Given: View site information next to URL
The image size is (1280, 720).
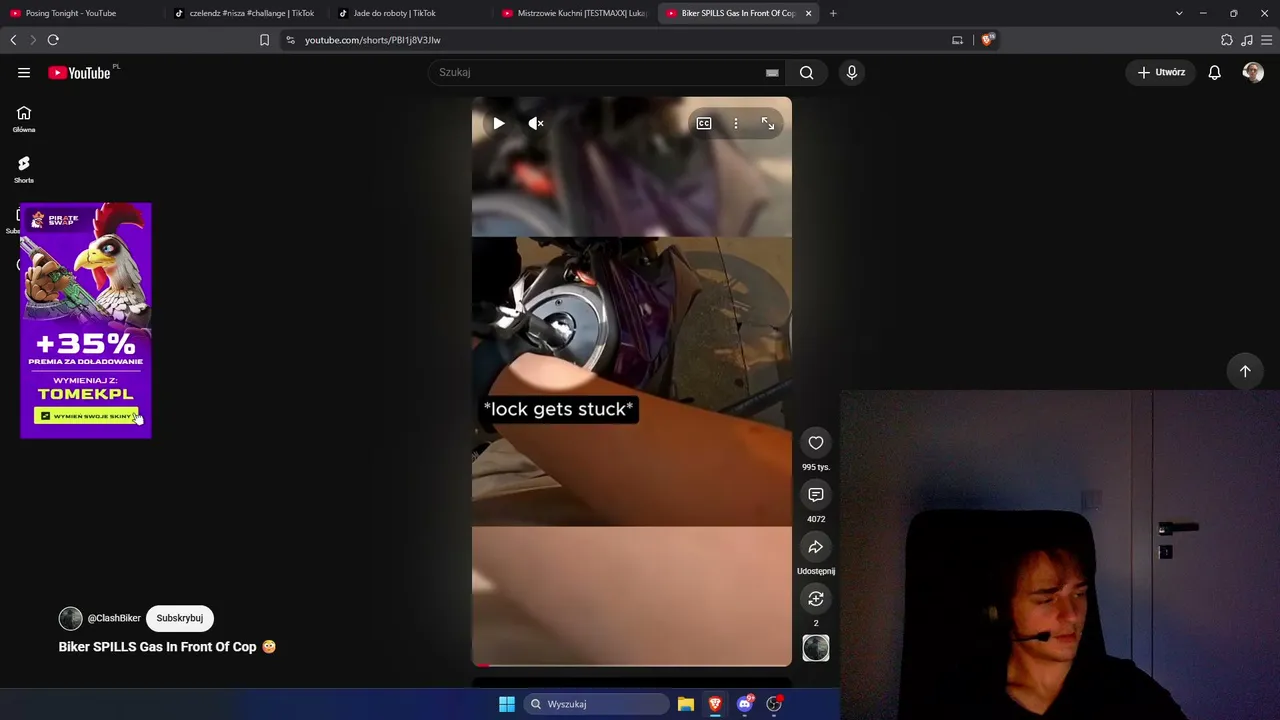Looking at the screenshot, I should click(290, 40).
